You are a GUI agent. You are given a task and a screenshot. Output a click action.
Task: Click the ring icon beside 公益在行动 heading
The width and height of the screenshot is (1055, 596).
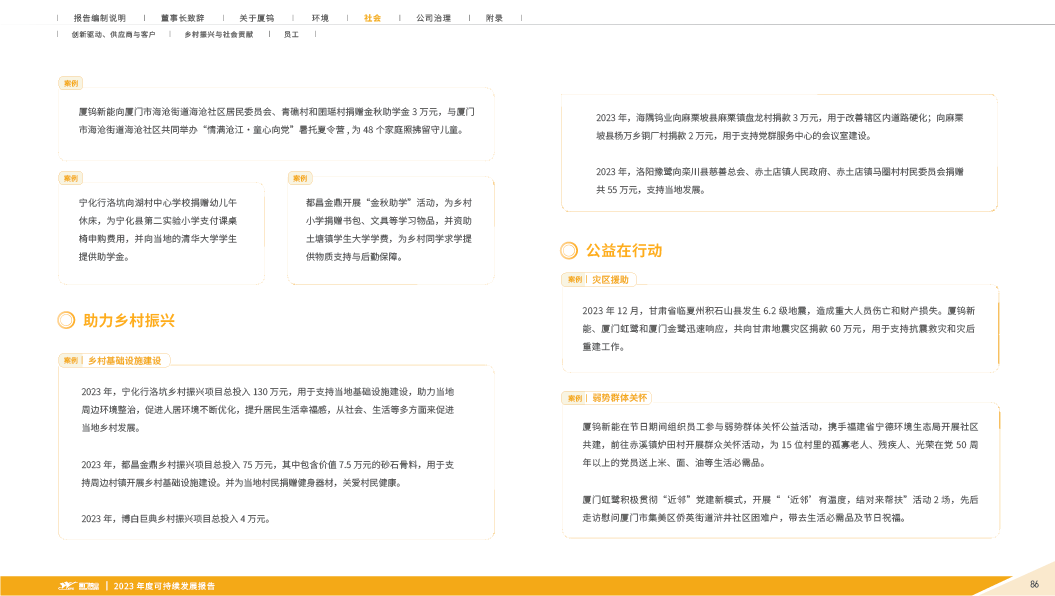click(x=568, y=250)
